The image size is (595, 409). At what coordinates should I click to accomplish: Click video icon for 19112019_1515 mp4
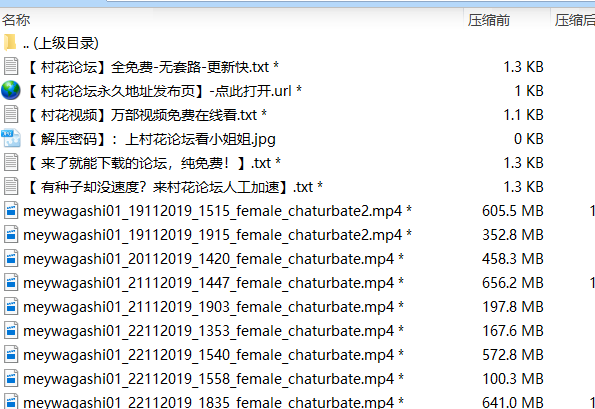[11, 211]
